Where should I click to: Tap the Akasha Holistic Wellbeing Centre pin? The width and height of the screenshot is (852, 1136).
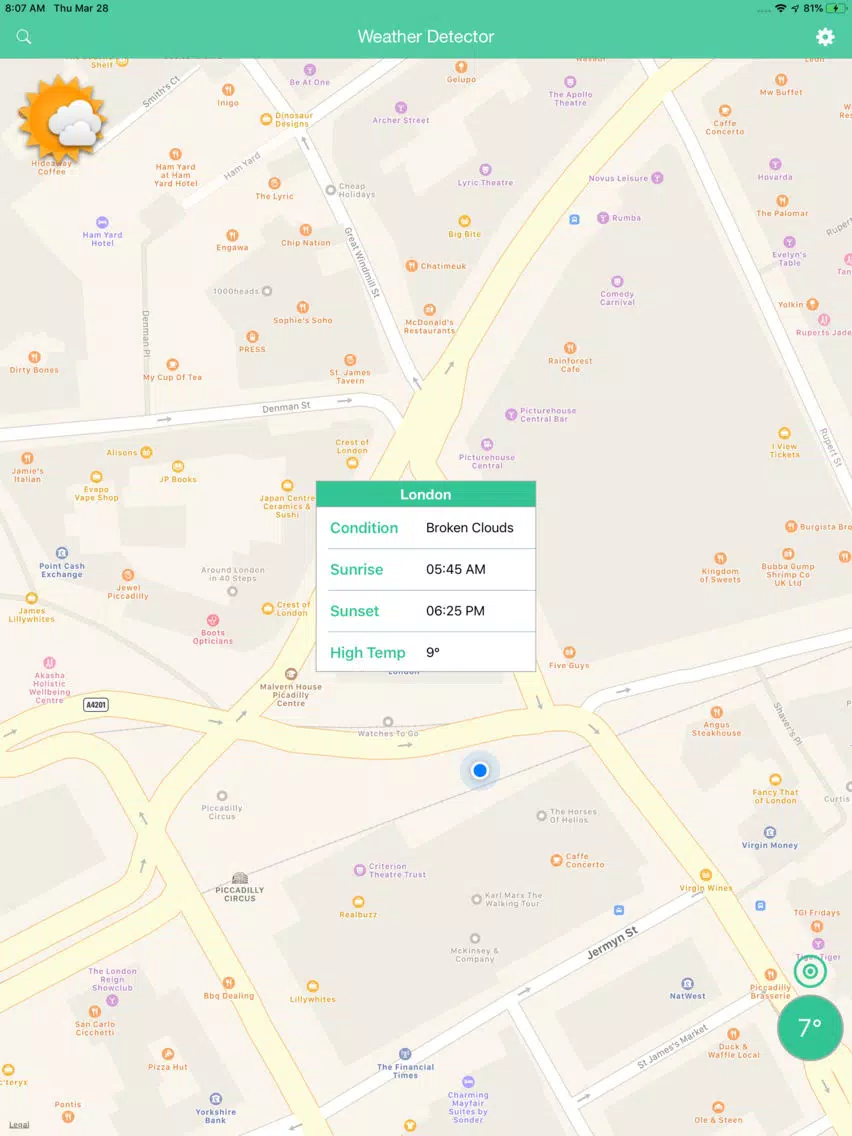pos(49,662)
